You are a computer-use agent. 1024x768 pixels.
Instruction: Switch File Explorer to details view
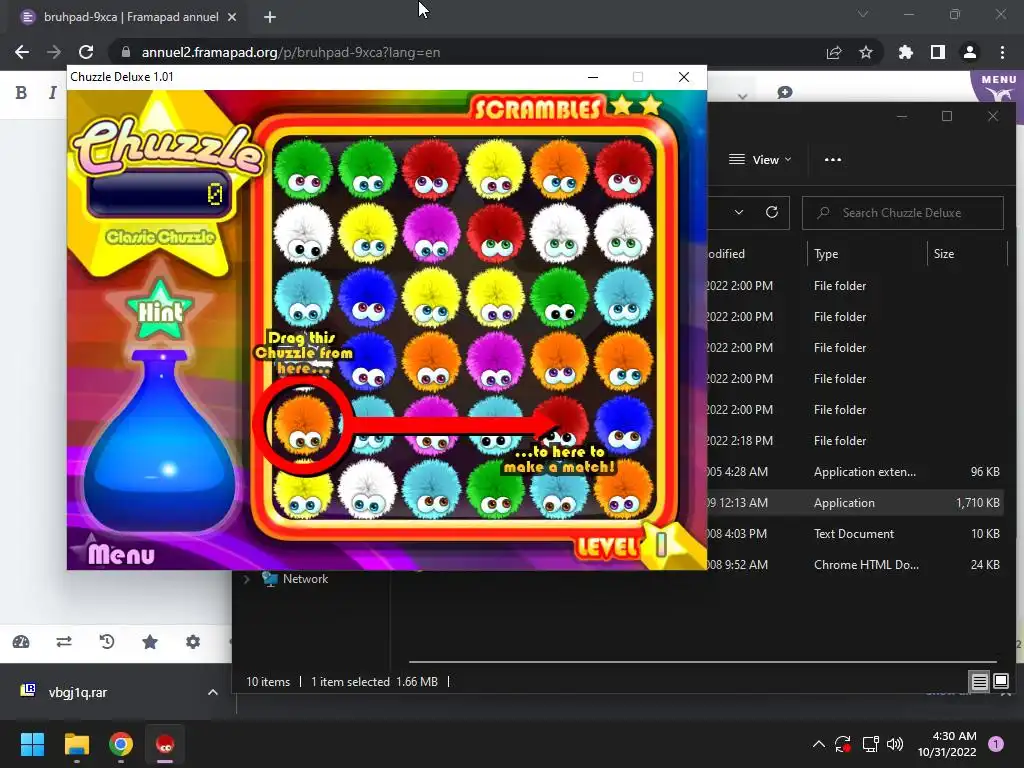tap(979, 682)
